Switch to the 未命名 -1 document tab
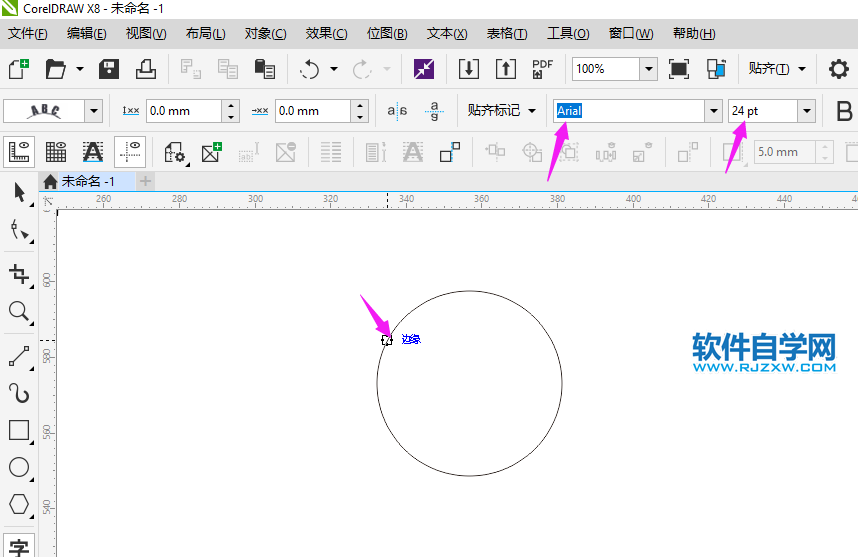The height and width of the screenshot is (557, 858). tap(88, 181)
